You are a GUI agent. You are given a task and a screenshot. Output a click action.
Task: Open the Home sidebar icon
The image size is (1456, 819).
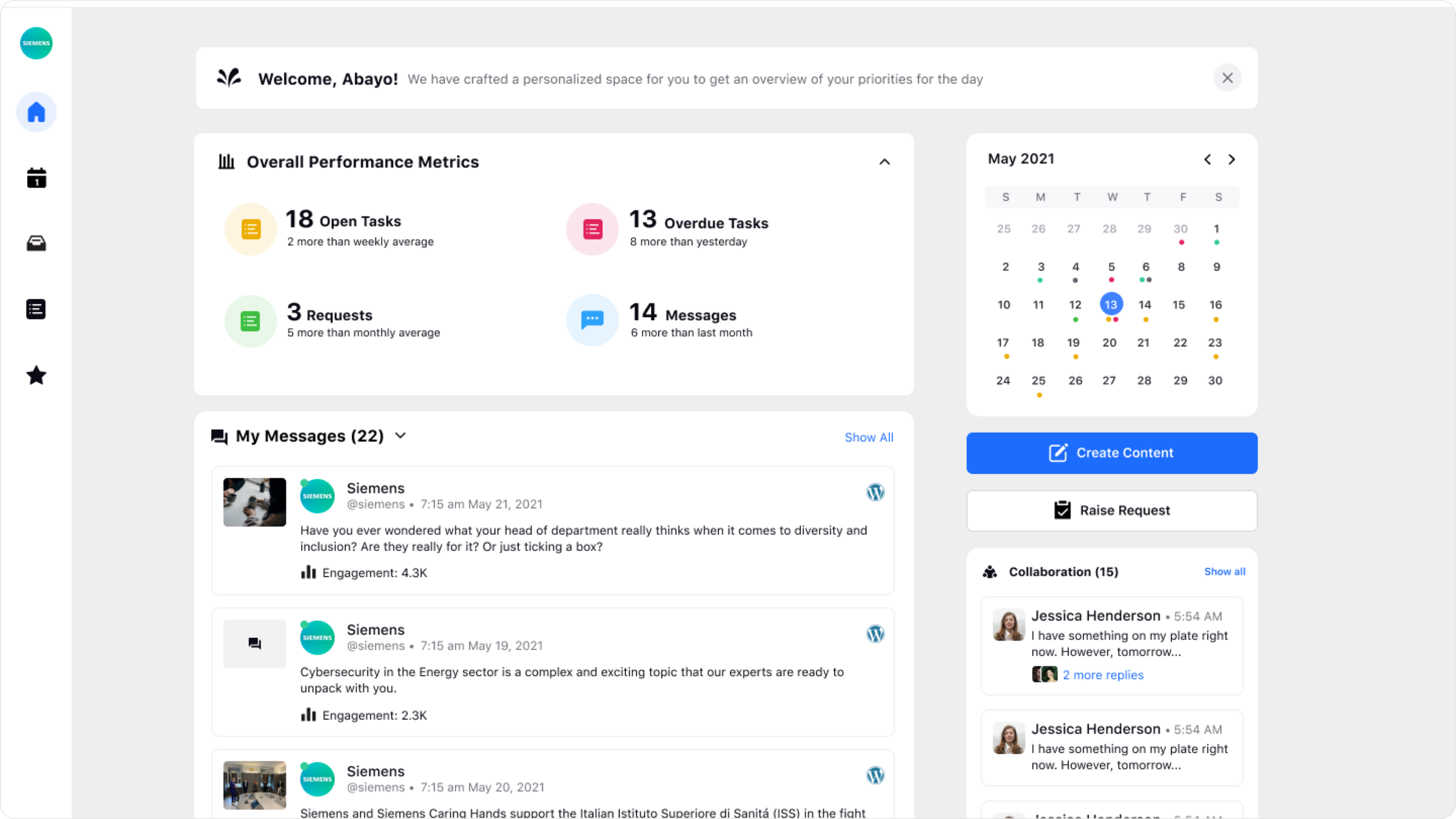click(36, 112)
